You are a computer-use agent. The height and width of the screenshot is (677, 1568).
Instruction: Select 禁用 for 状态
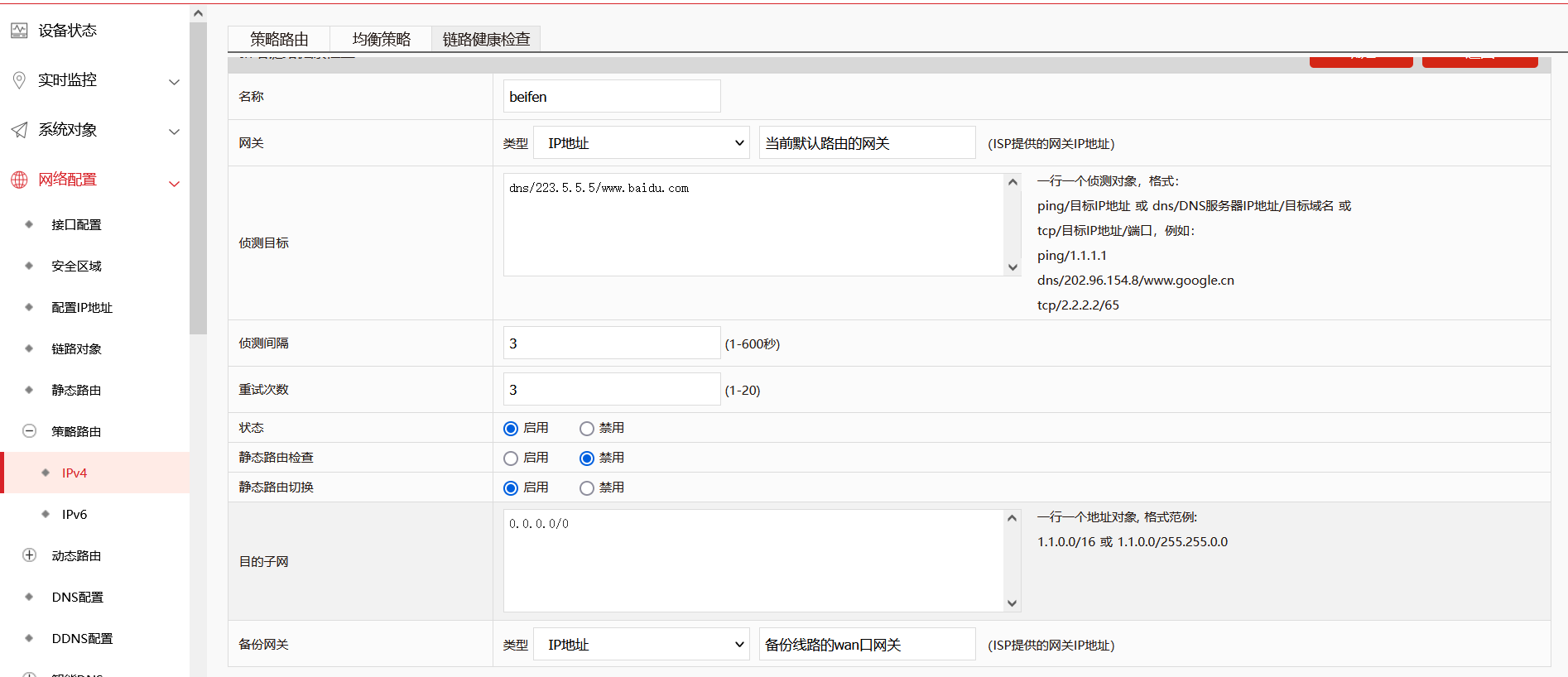[x=587, y=429]
